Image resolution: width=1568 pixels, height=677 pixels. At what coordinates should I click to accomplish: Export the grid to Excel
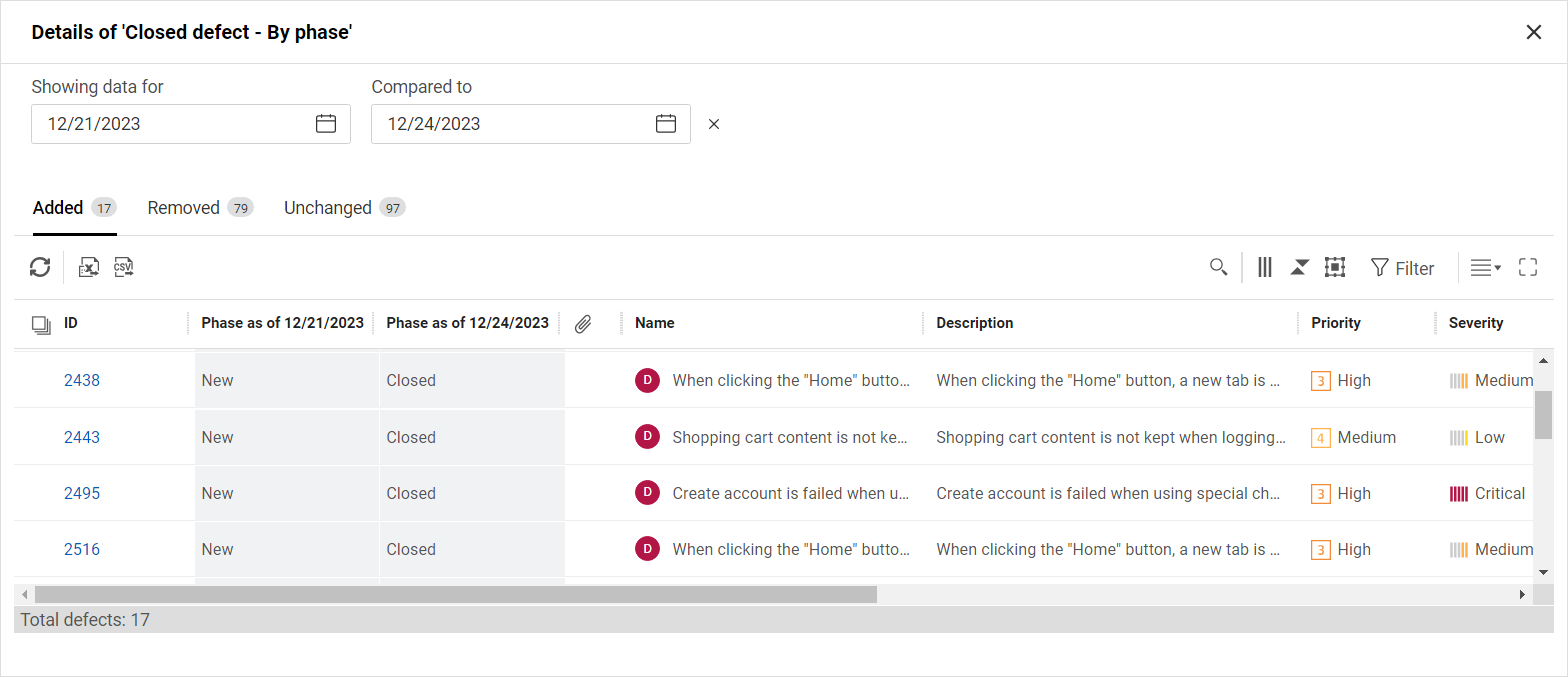(89, 267)
